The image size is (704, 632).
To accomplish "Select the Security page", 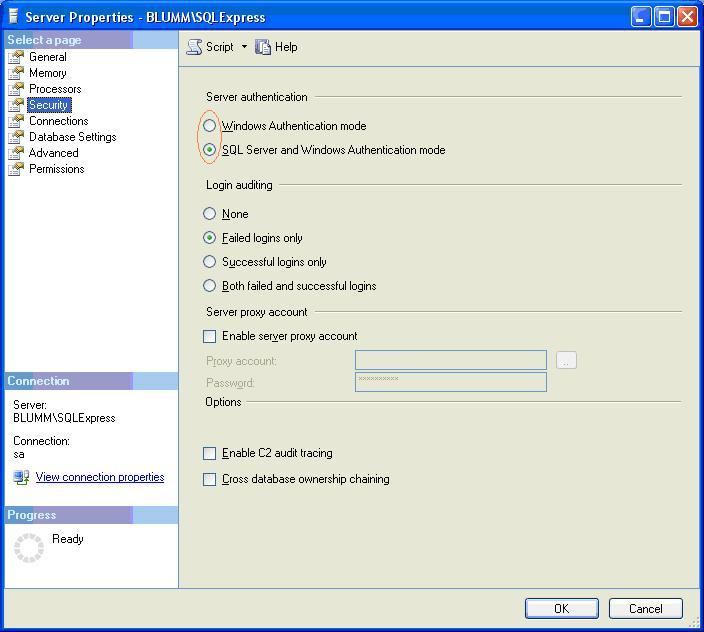I will 48,105.
